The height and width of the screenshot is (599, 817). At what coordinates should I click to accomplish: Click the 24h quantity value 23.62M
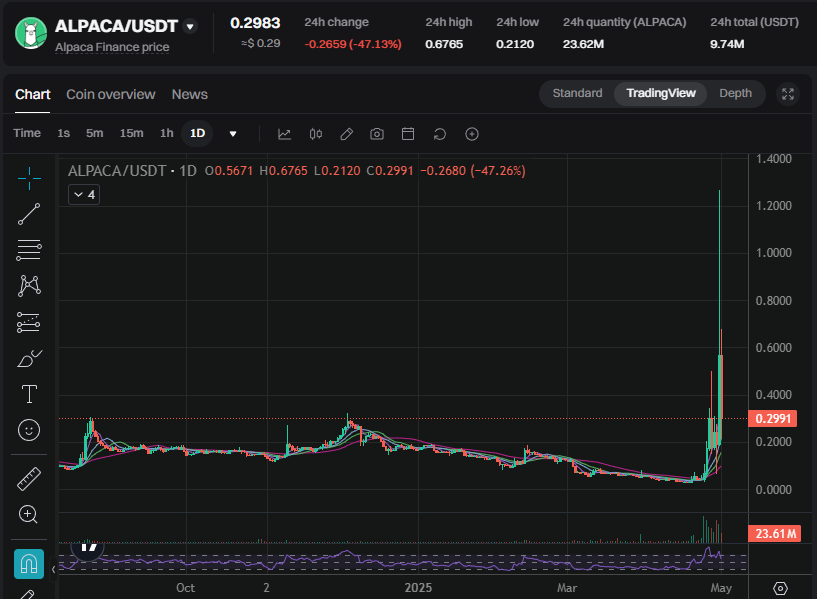click(x=583, y=44)
